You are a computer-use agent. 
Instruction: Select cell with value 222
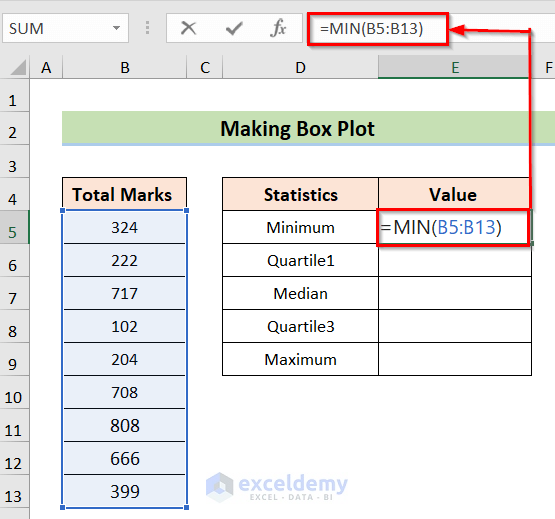click(x=125, y=261)
